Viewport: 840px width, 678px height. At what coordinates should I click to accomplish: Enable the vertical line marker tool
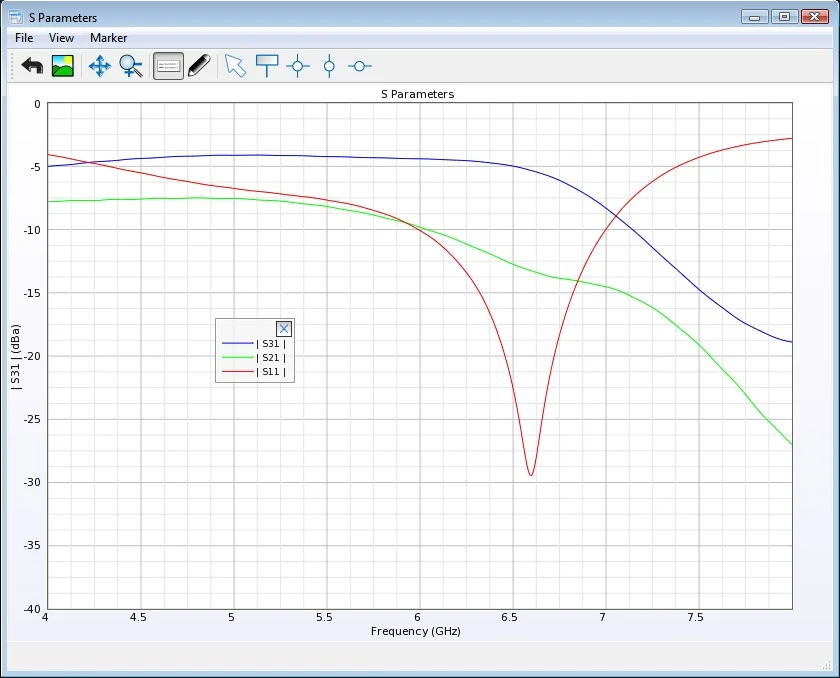330,66
